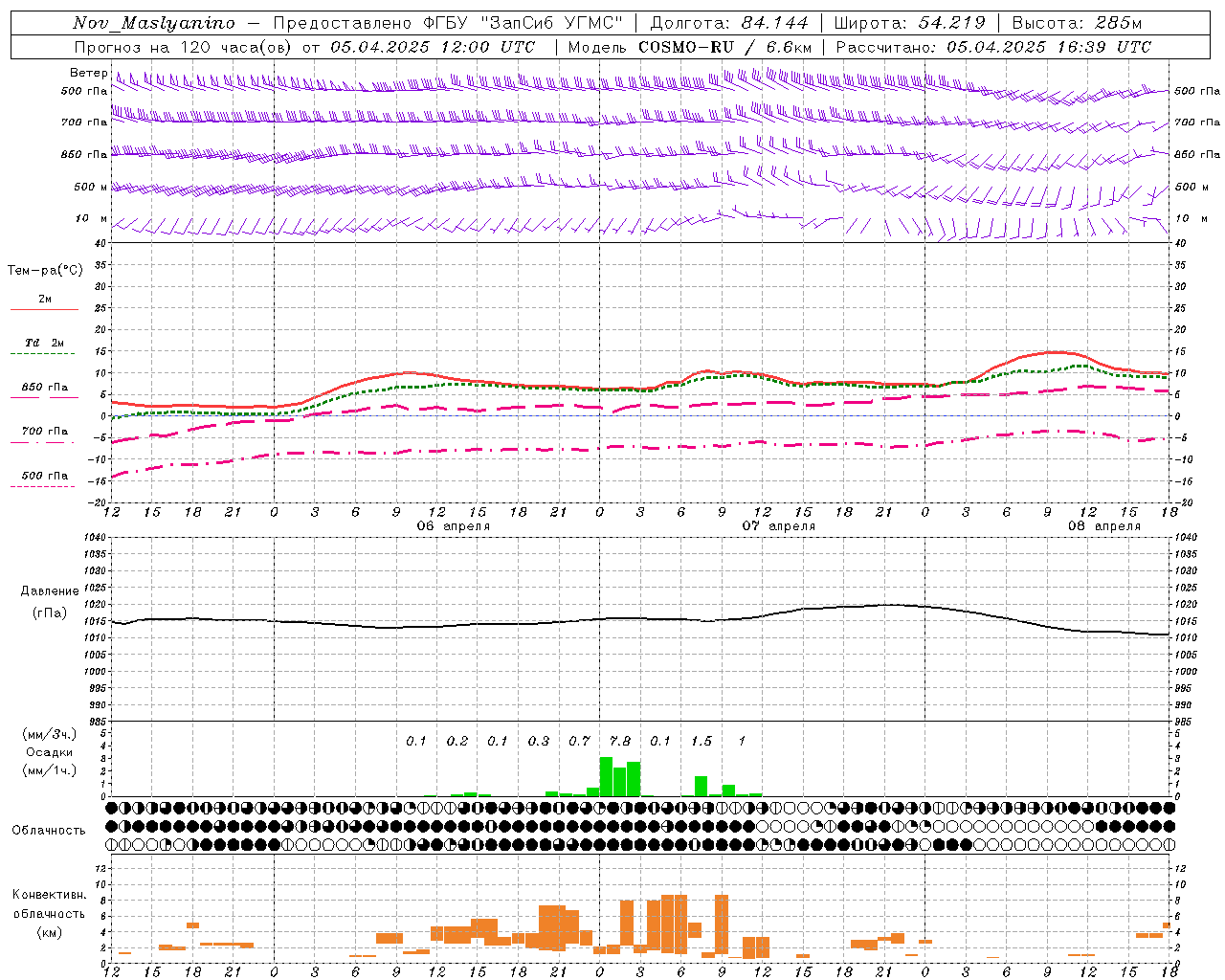Click the (гПа) pressure unit label

point(50,613)
